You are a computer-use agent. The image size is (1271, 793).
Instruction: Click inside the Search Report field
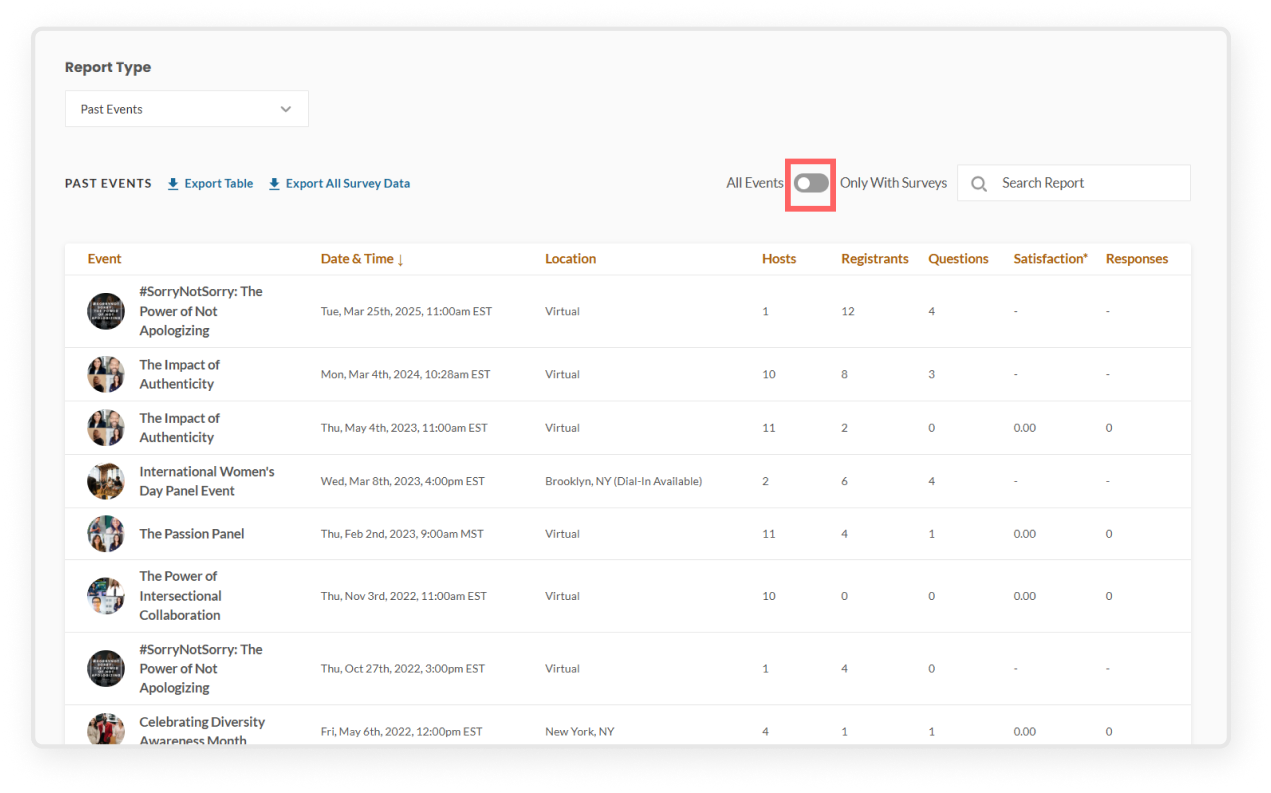coord(1074,183)
